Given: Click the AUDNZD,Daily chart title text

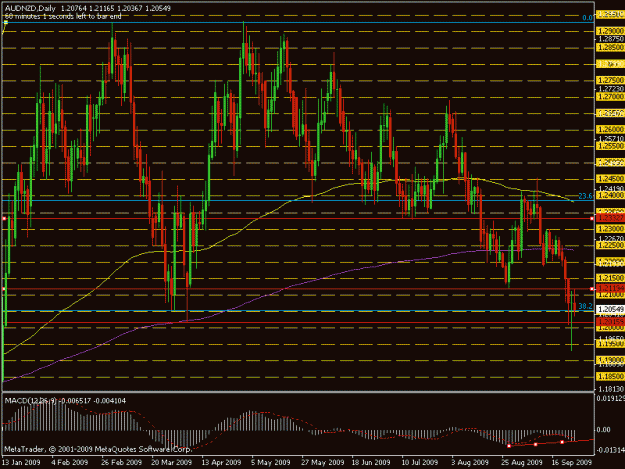Looking at the screenshot, I should 30,8.
